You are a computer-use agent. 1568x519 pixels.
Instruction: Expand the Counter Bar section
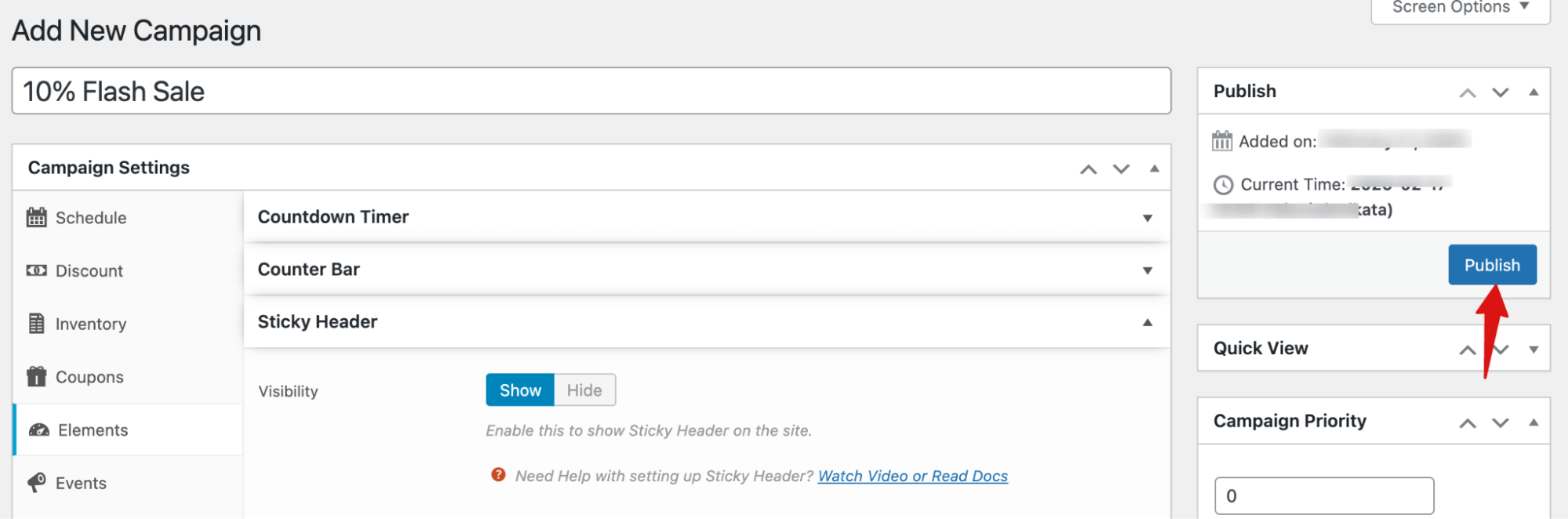tap(1147, 270)
